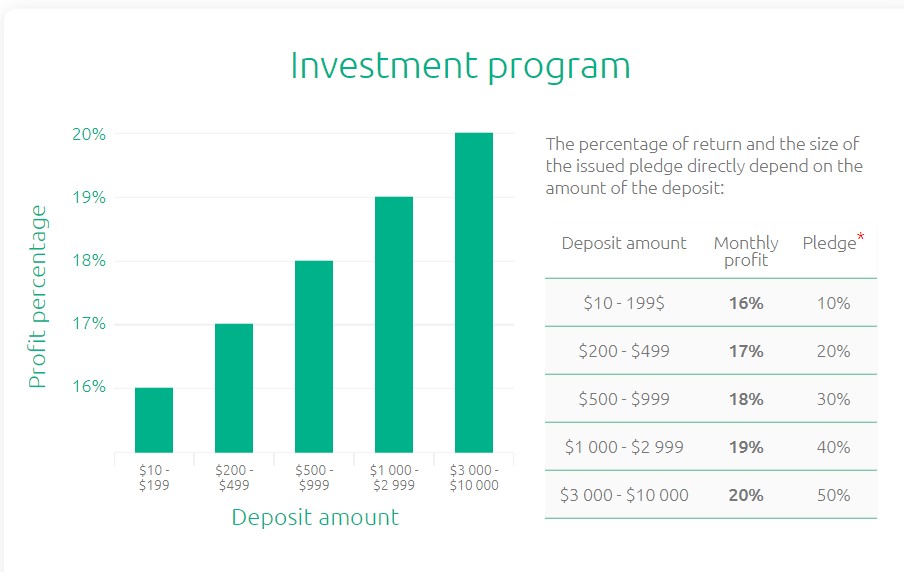
Task: Select the $1 000 - $2 999 bar
Action: pyautogui.click(x=394, y=325)
